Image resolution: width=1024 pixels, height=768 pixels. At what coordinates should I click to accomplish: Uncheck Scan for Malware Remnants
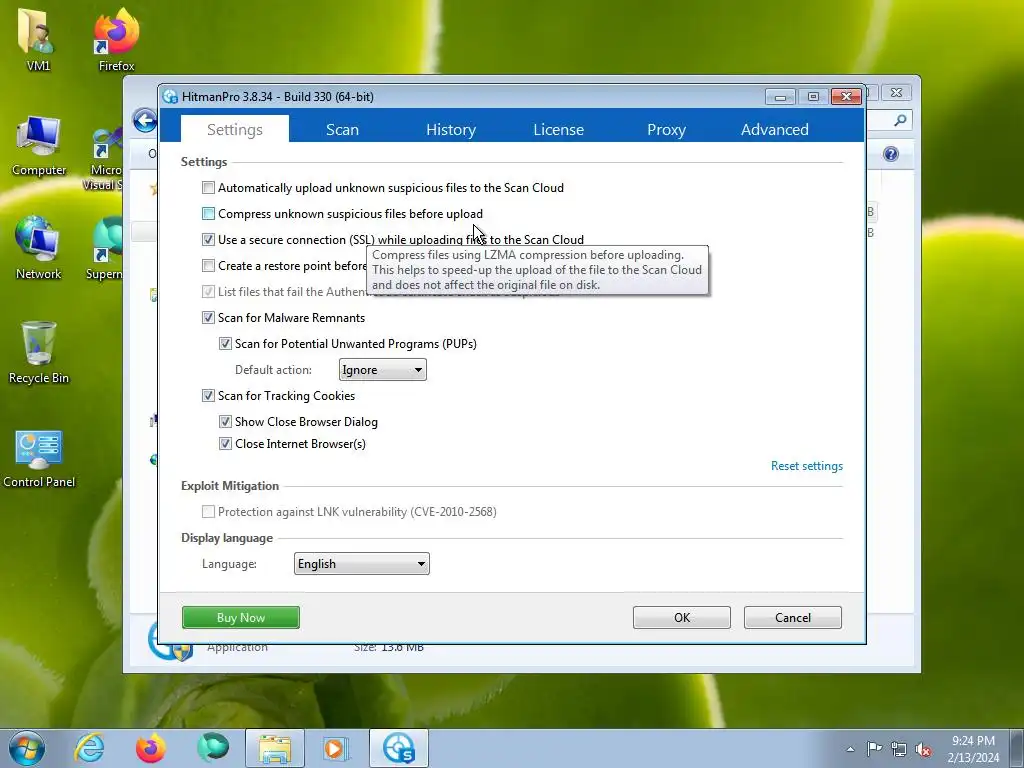tap(208, 318)
